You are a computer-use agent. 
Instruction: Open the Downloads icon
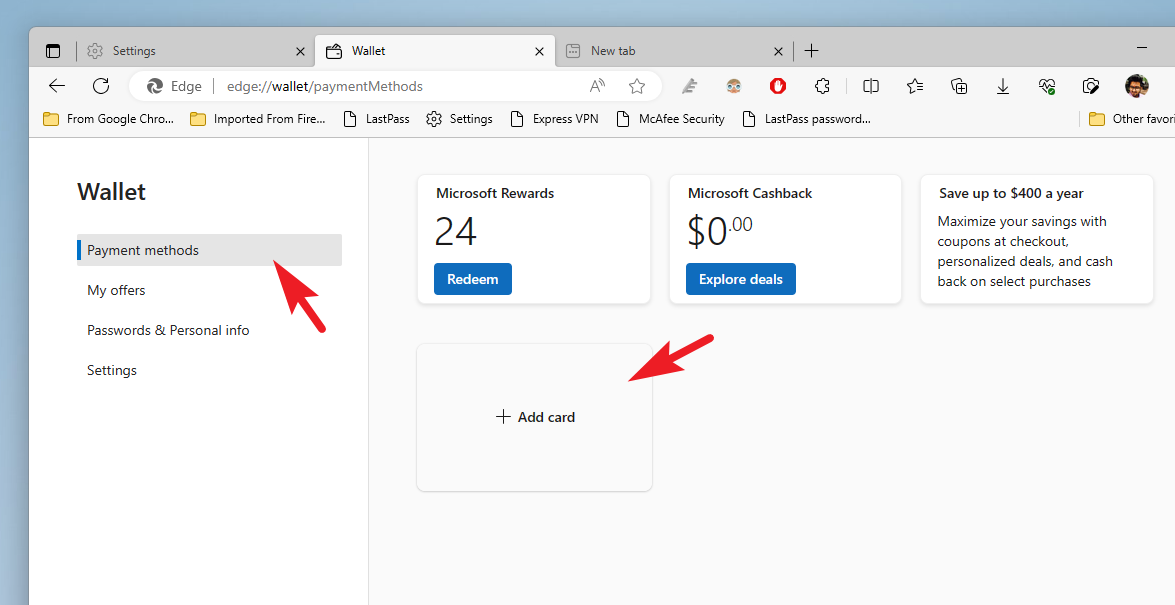click(x=1003, y=86)
